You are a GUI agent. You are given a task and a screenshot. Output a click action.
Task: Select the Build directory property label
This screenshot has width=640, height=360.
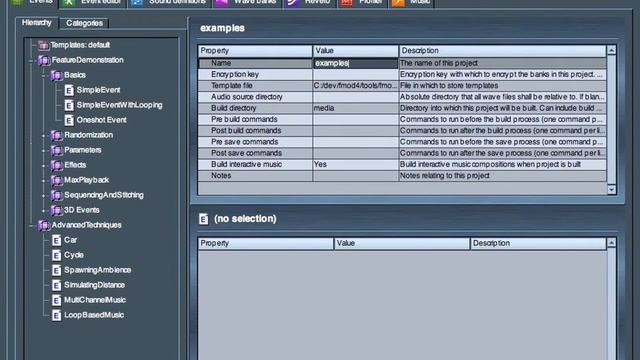pos(233,108)
